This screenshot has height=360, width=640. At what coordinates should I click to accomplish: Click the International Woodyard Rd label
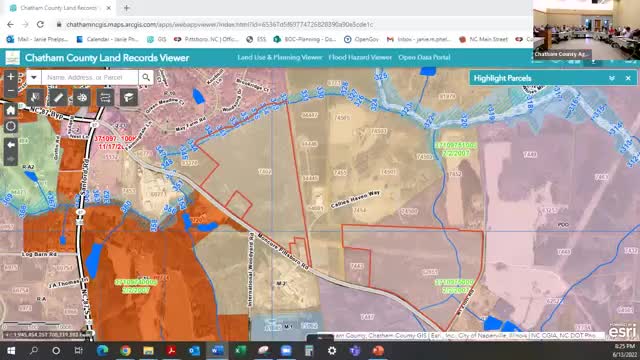[251, 270]
